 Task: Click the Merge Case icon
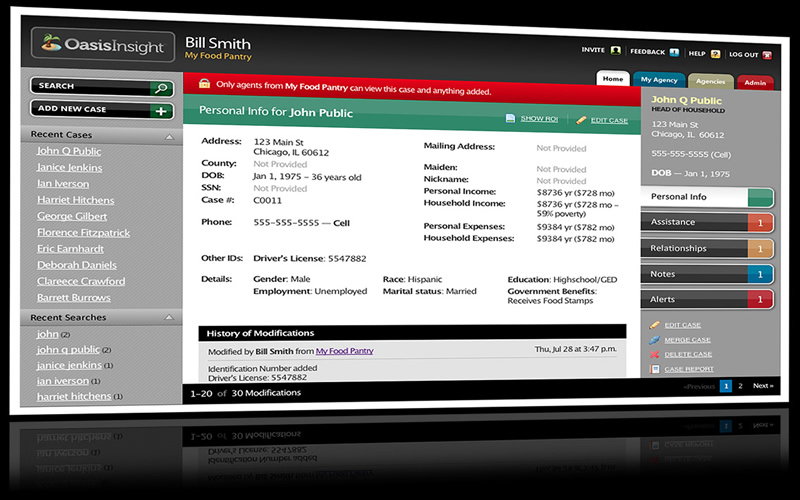[x=655, y=339]
